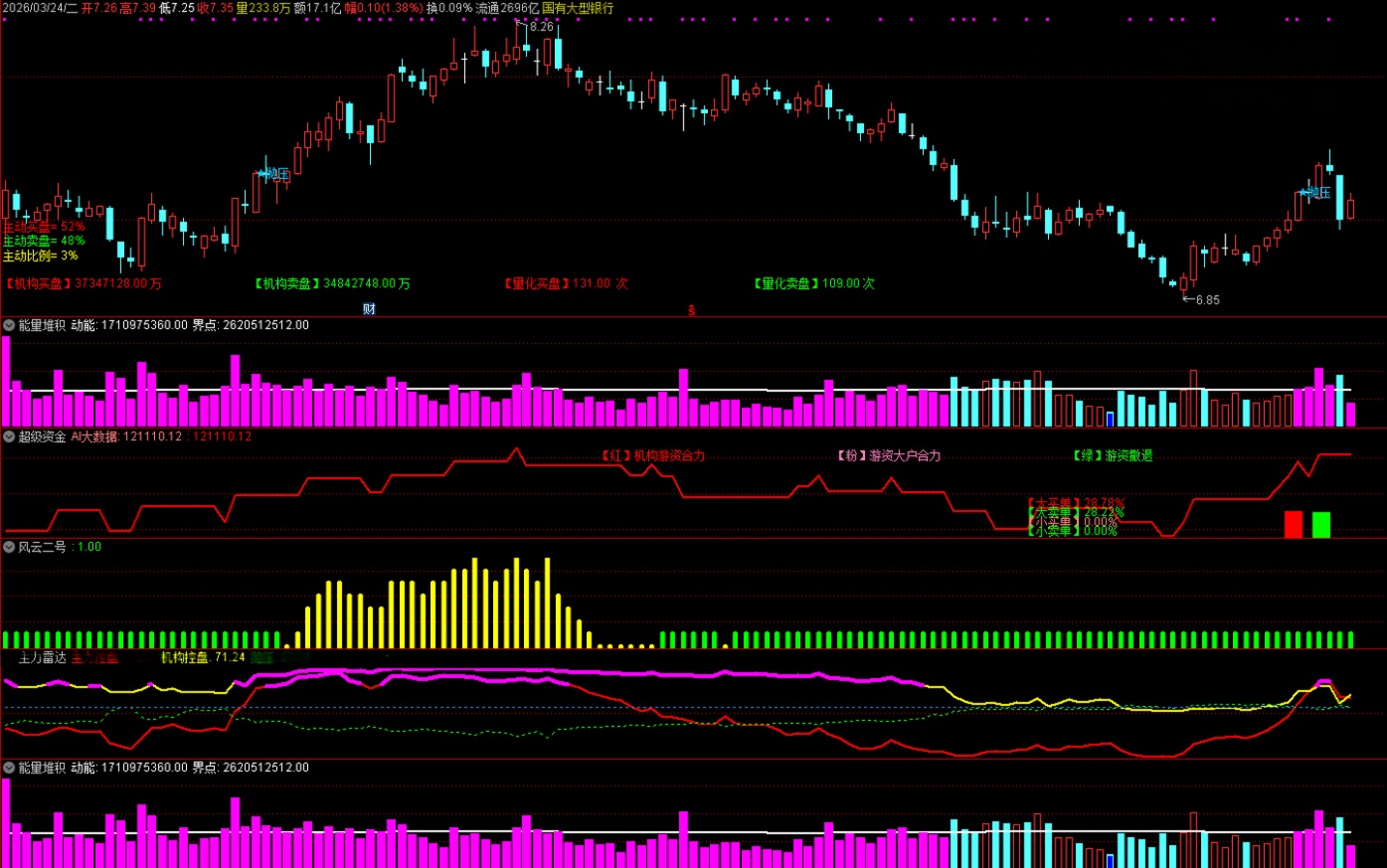1387x868 pixels.
Task: Click the 机构控盘 71.24 indicator label
Action: click(x=203, y=657)
